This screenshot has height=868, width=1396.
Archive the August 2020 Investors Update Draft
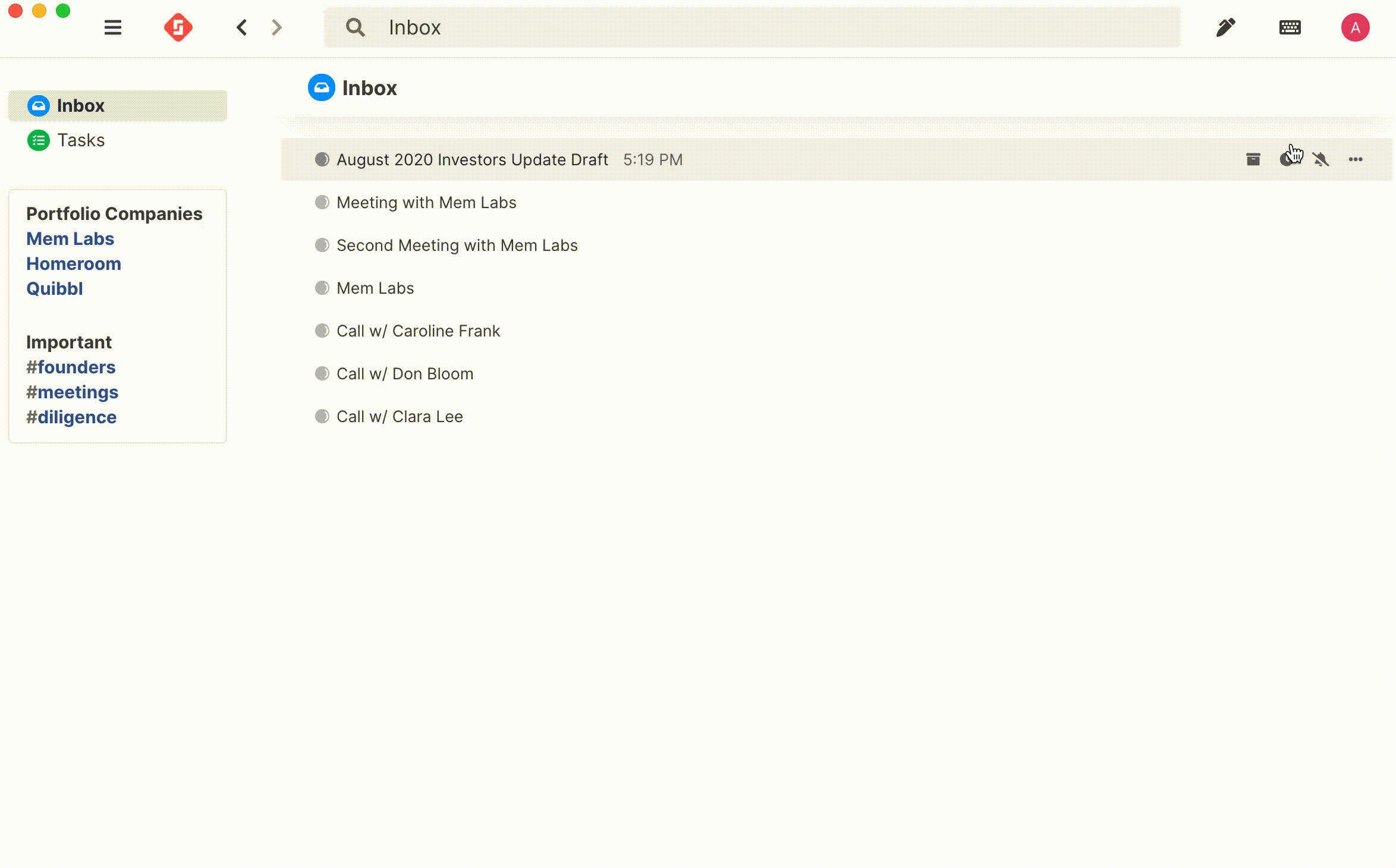(1253, 159)
